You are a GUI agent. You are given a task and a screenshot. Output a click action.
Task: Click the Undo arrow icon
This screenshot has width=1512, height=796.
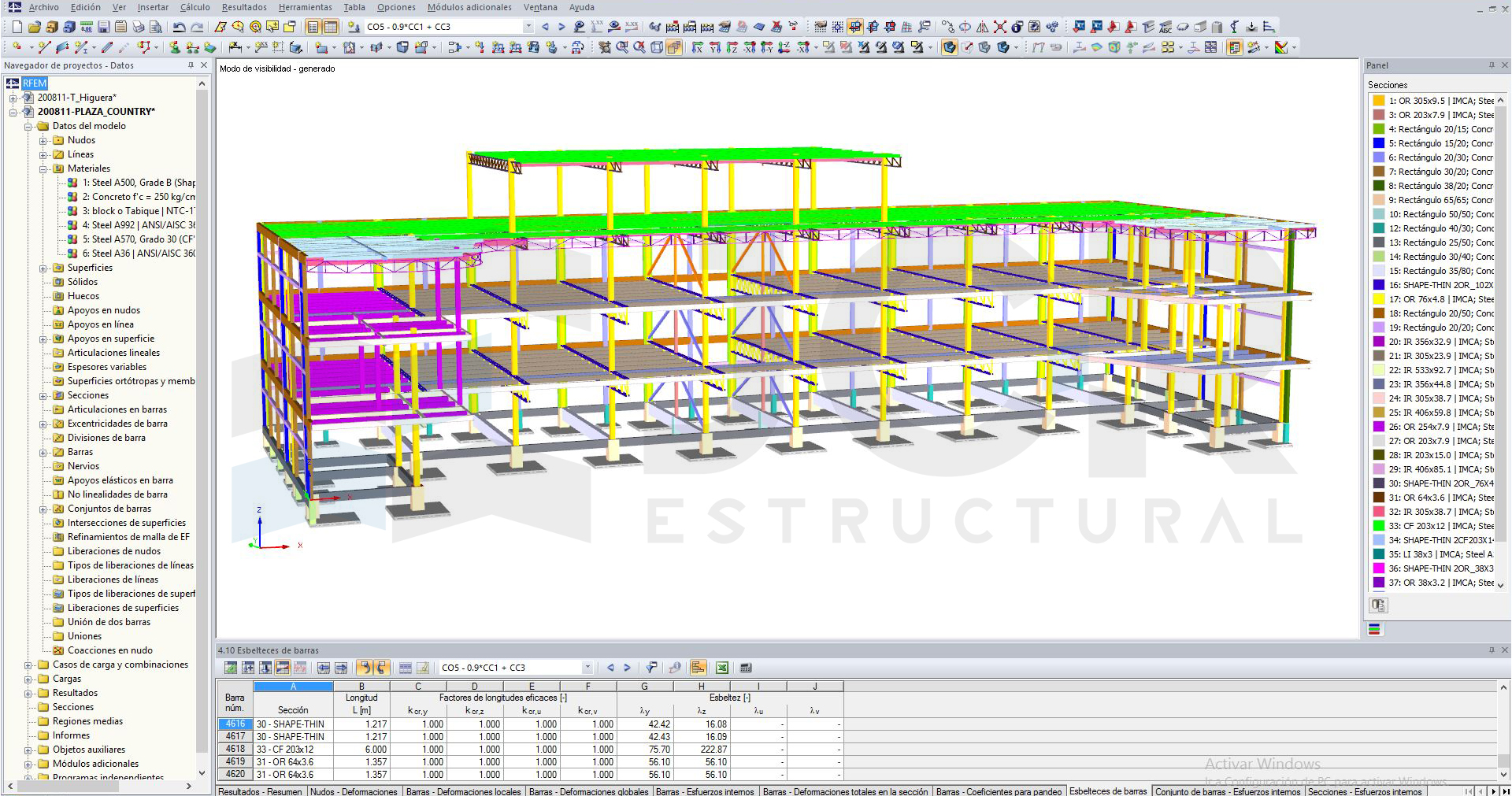coord(179,27)
